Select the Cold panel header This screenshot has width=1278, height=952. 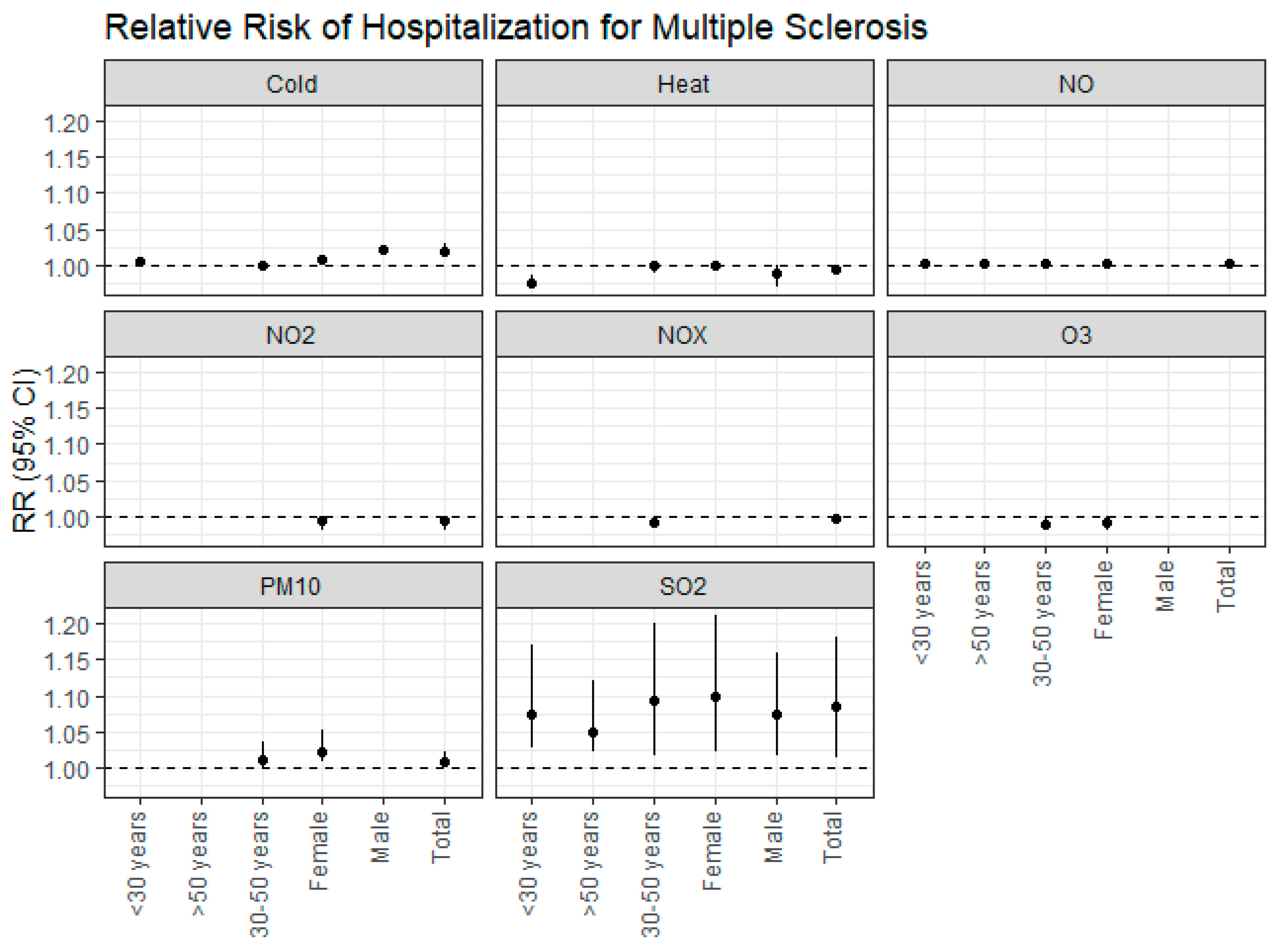tap(293, 84)
